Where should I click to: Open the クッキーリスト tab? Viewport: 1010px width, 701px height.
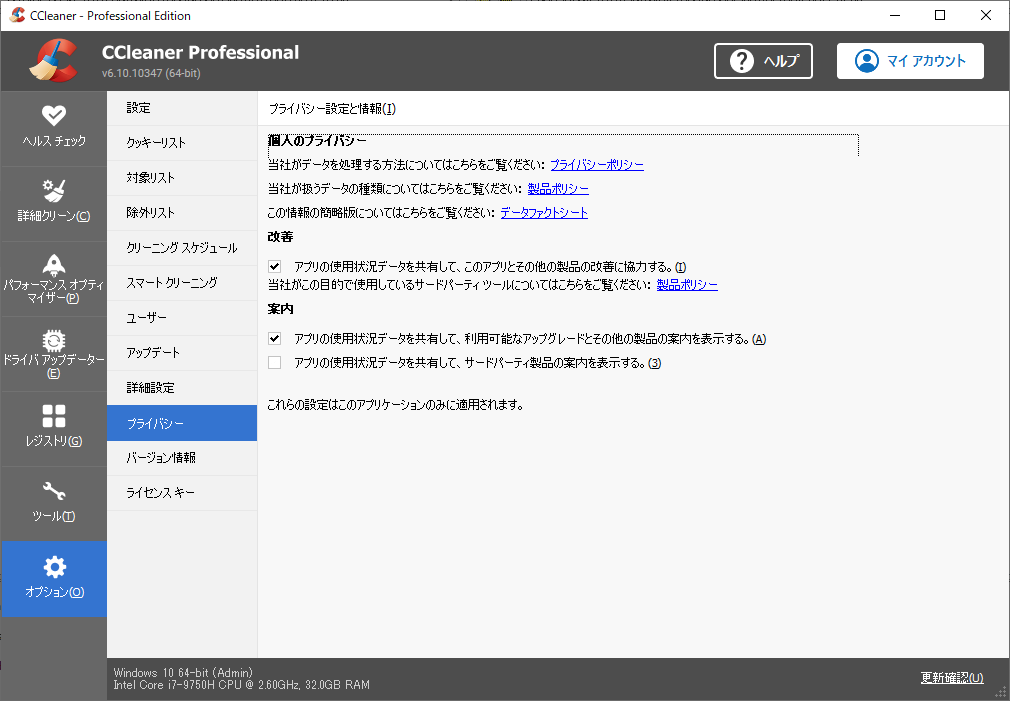pyautogui.click(x=182, y=142)
